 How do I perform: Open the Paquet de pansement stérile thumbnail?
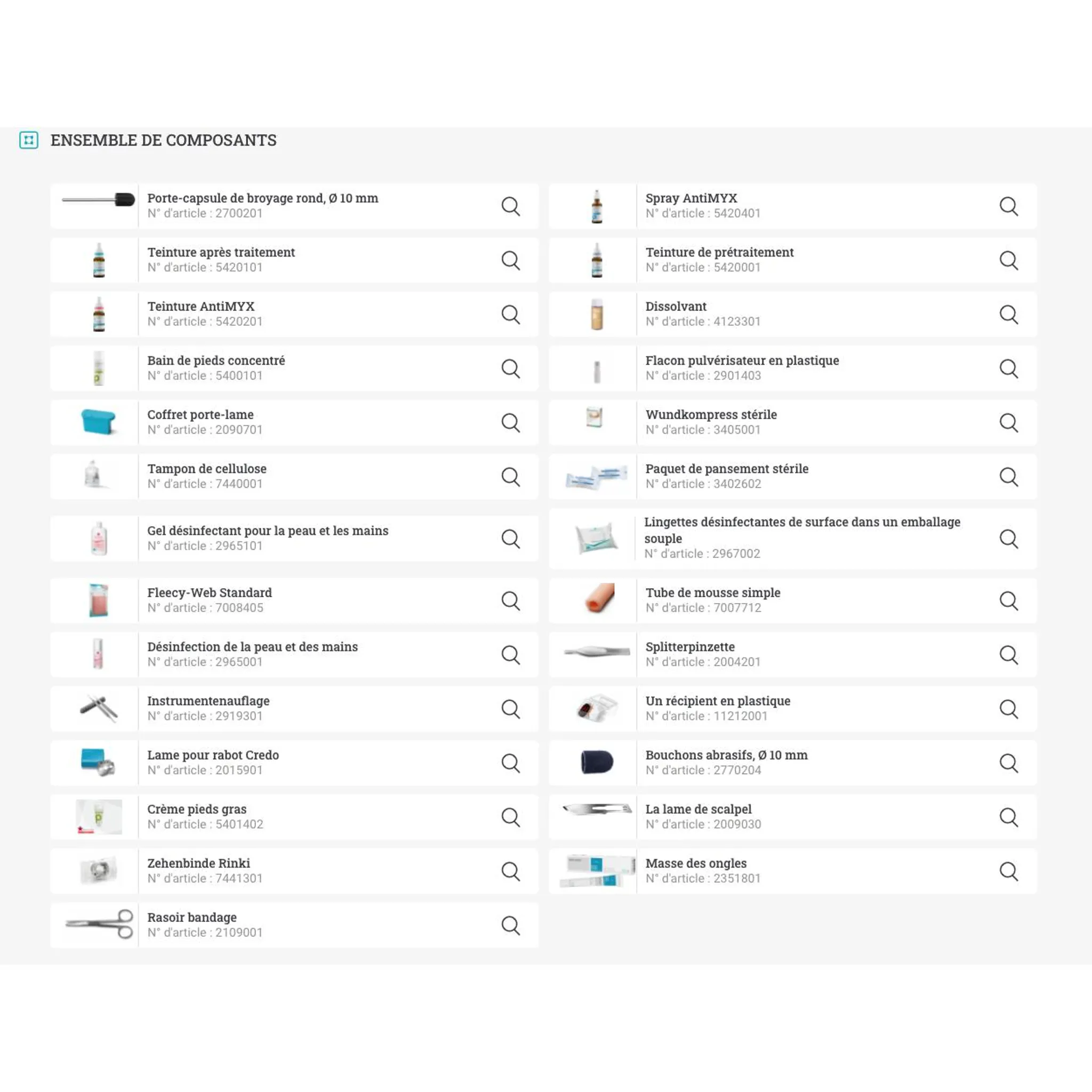(597, 477)
